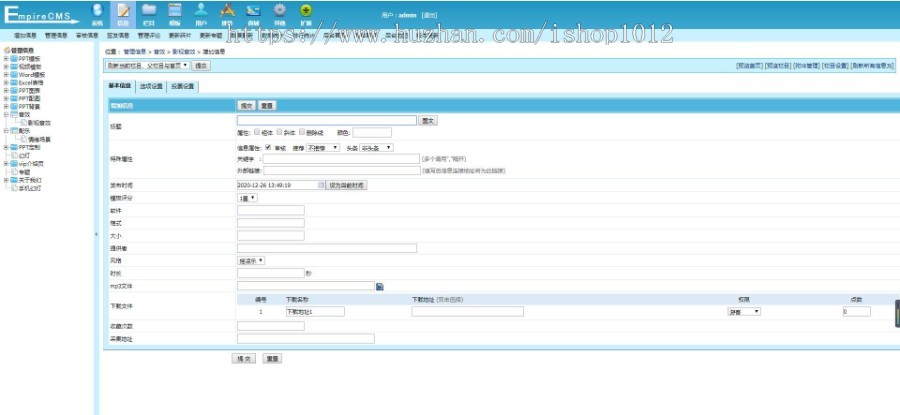
Task: Open 增加信息 in the submenu bar
Action: coord(25,36)
